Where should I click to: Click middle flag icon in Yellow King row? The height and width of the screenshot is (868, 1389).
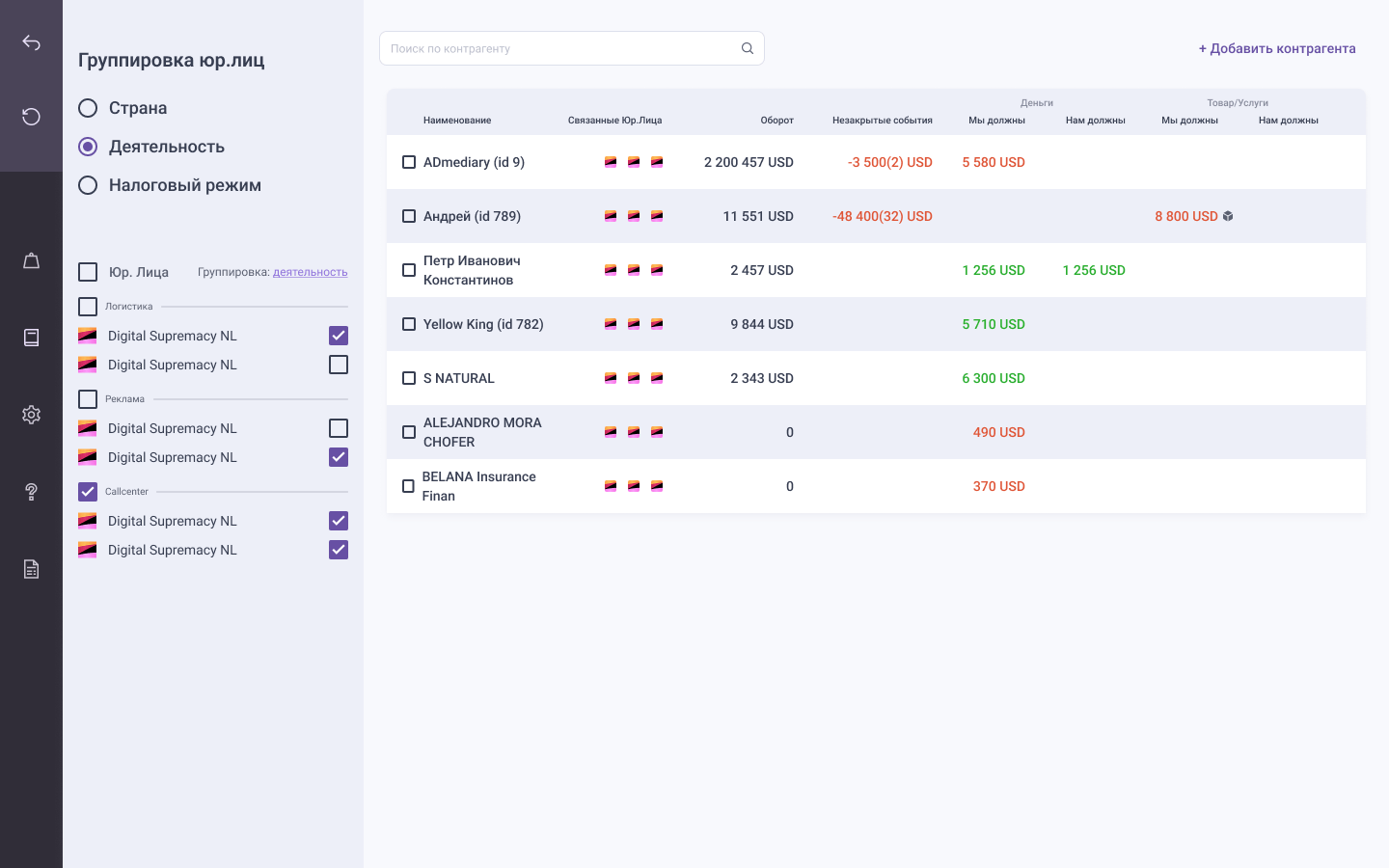coord(634,324)
